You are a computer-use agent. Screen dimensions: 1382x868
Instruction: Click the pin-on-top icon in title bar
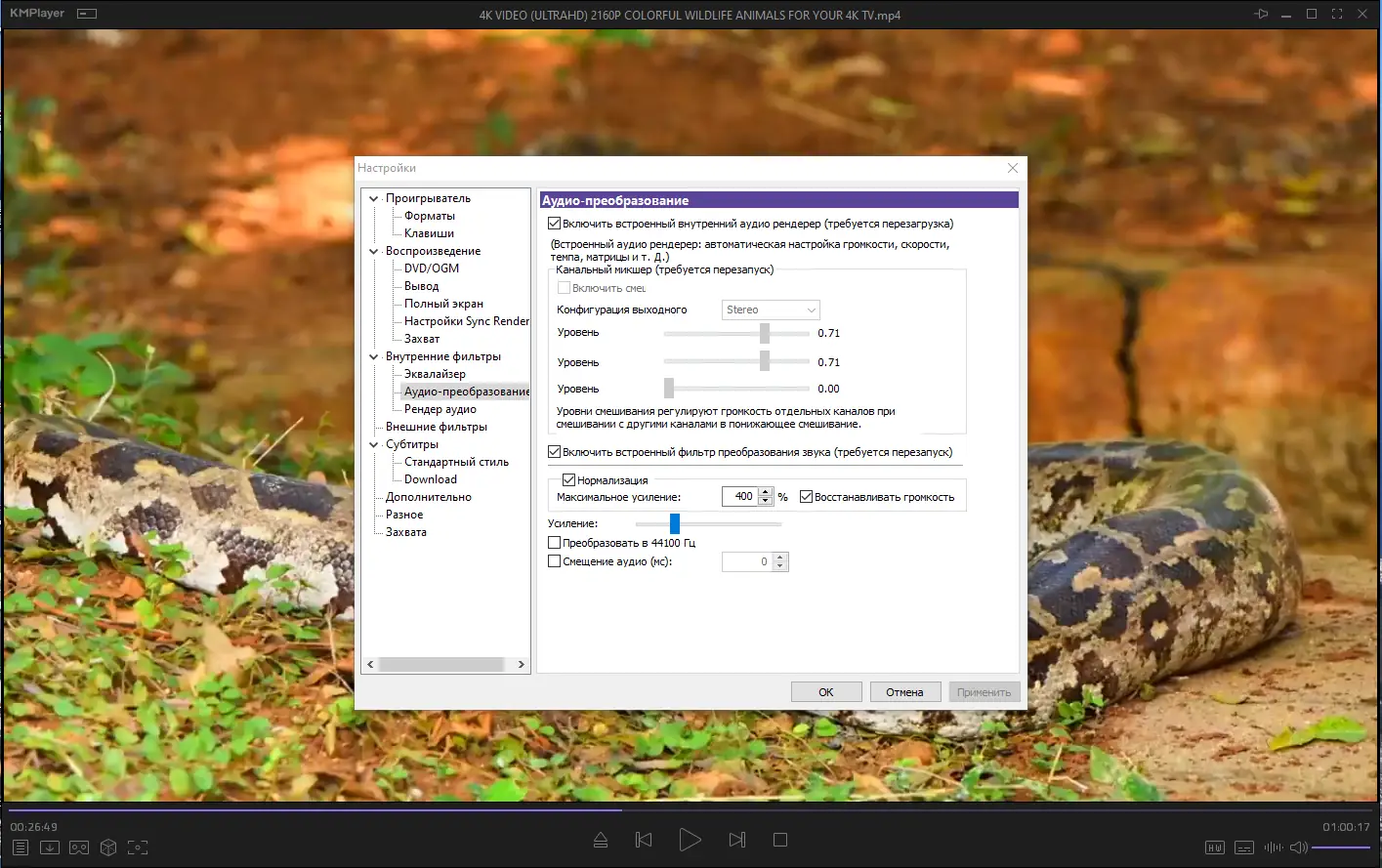1261,14
